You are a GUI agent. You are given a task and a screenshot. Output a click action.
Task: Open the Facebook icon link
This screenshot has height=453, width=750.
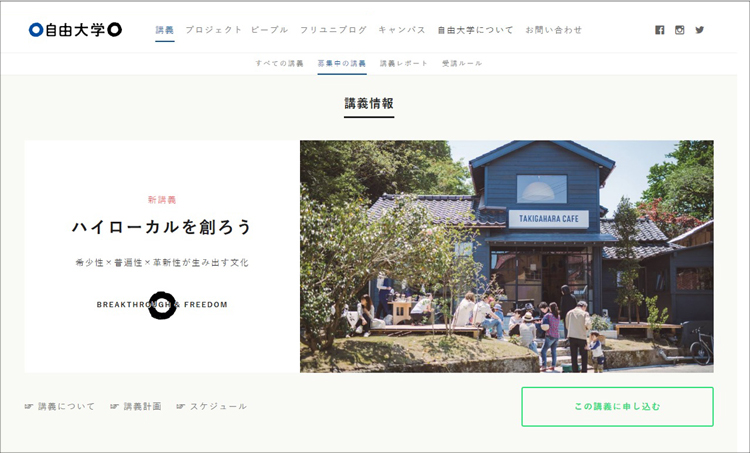click(660, 30)
